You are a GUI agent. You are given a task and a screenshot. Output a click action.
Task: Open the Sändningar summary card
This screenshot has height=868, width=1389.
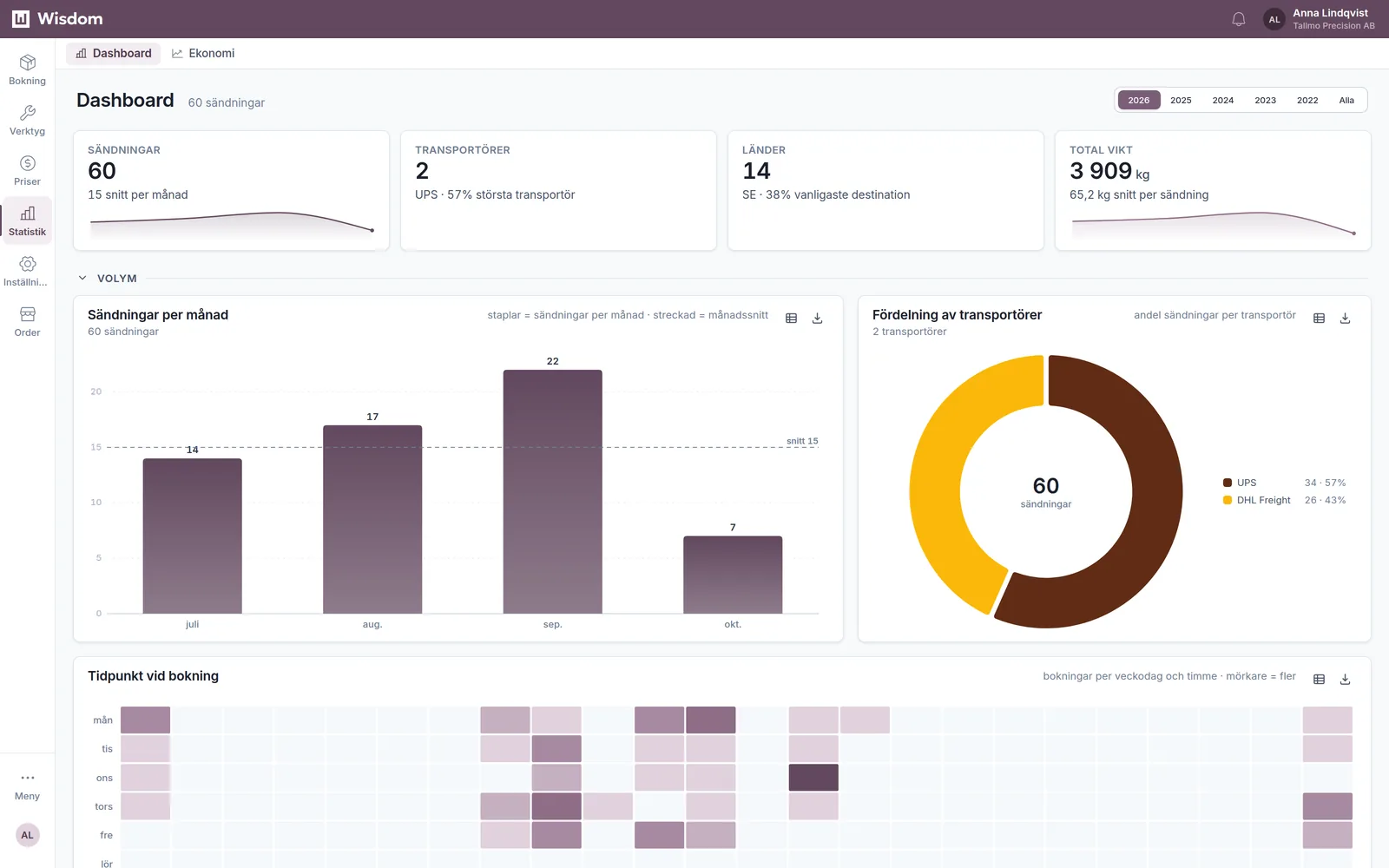231,191
